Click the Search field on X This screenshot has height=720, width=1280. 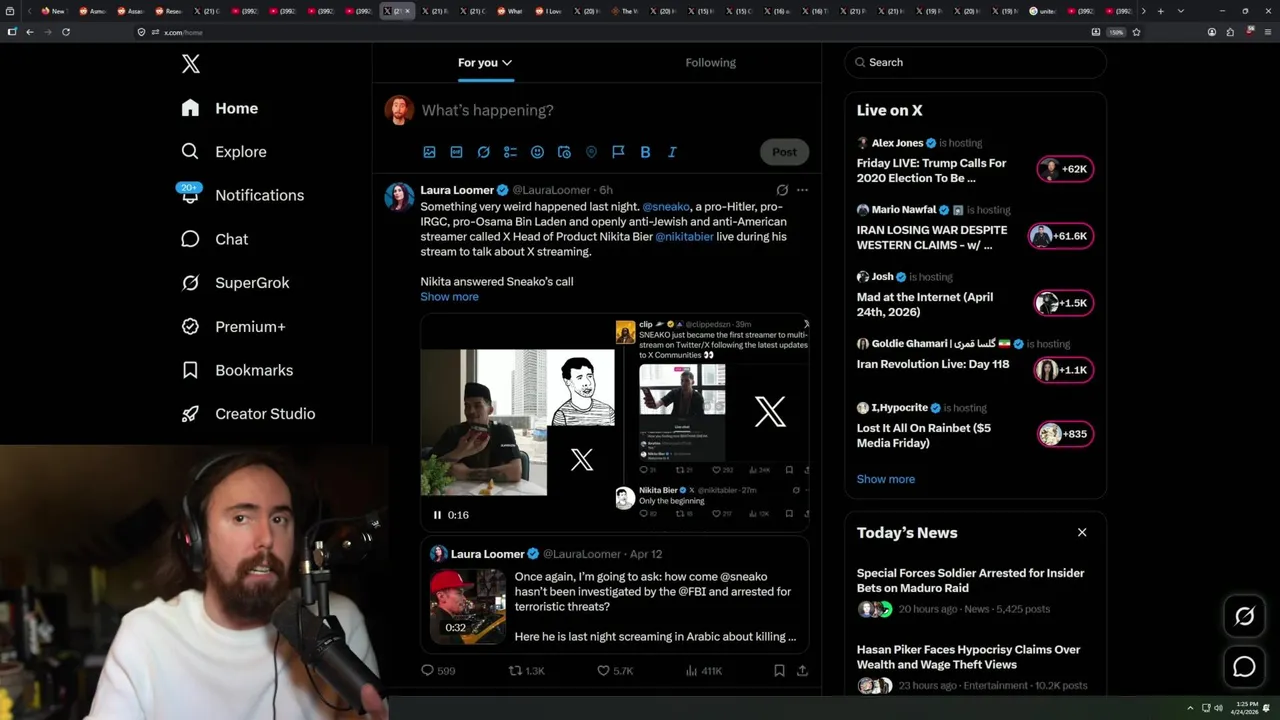pyautogui.click(x=975, y=62)
